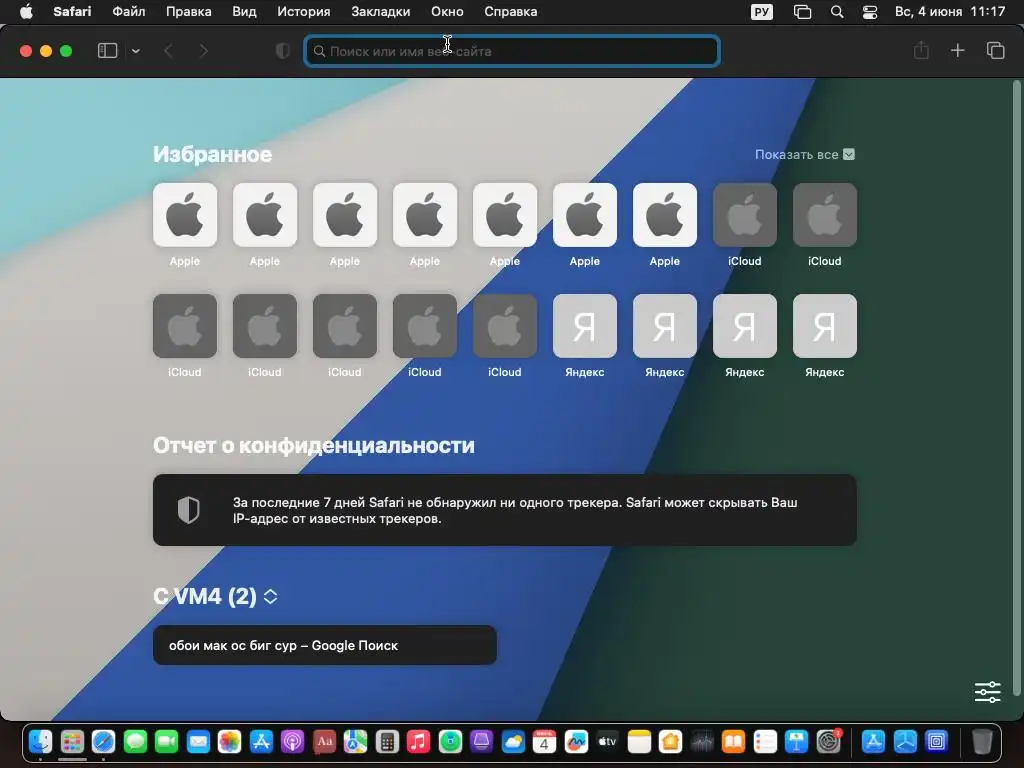Open Notes from the dock
1024x768 pixels.
tap(639, 742)
